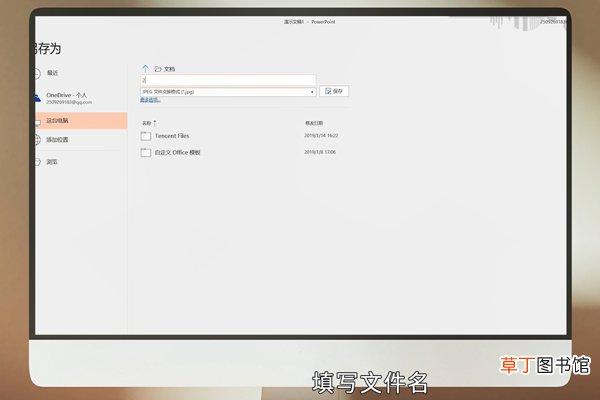Viewport: 600px width, 400px height.
Task: Click the OneDrive cloud icon
Action: [37, 98]
